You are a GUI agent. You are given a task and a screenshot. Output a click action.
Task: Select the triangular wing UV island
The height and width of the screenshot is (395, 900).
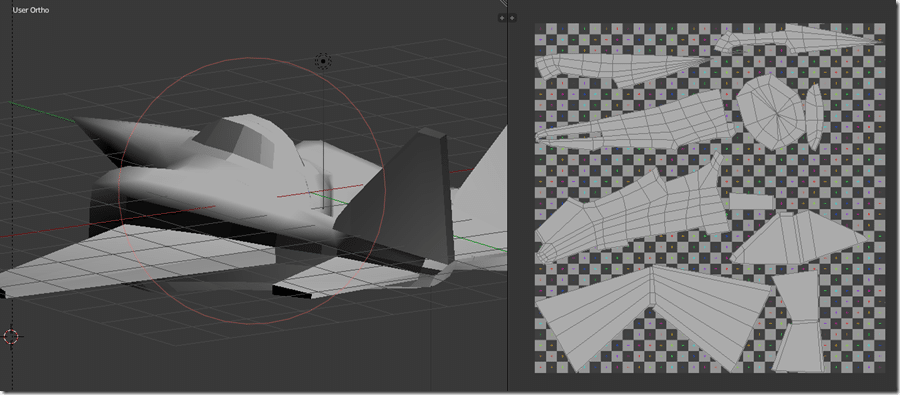click(798, 238)
